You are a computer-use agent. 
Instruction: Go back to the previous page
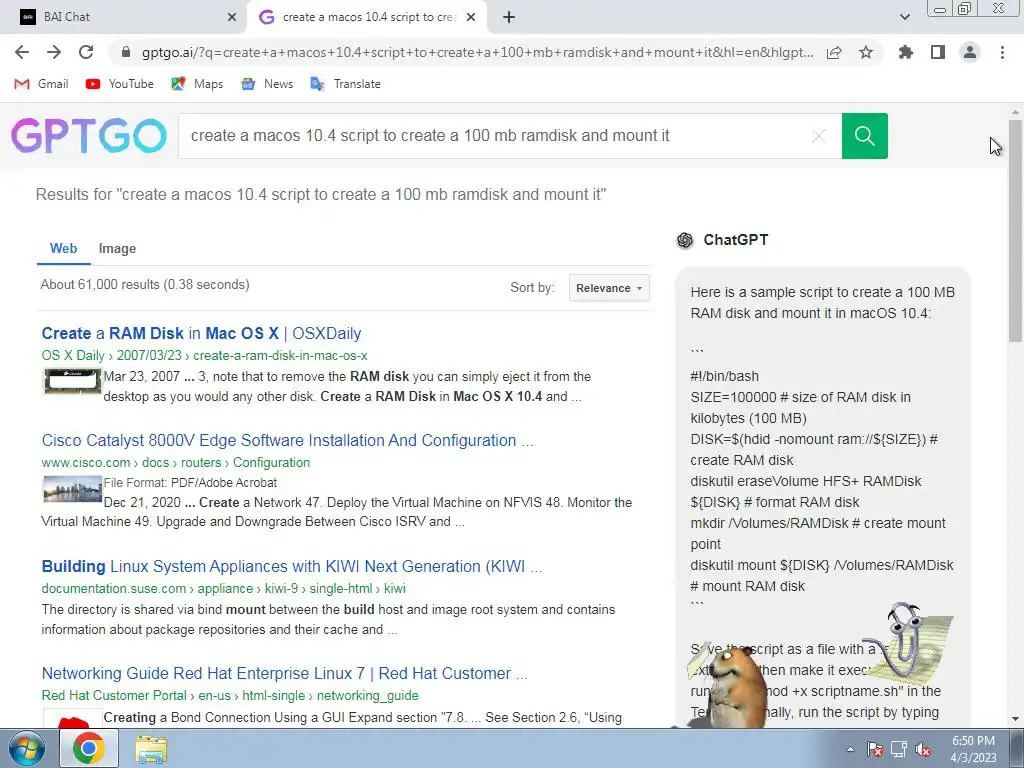(x=22, y=52)
